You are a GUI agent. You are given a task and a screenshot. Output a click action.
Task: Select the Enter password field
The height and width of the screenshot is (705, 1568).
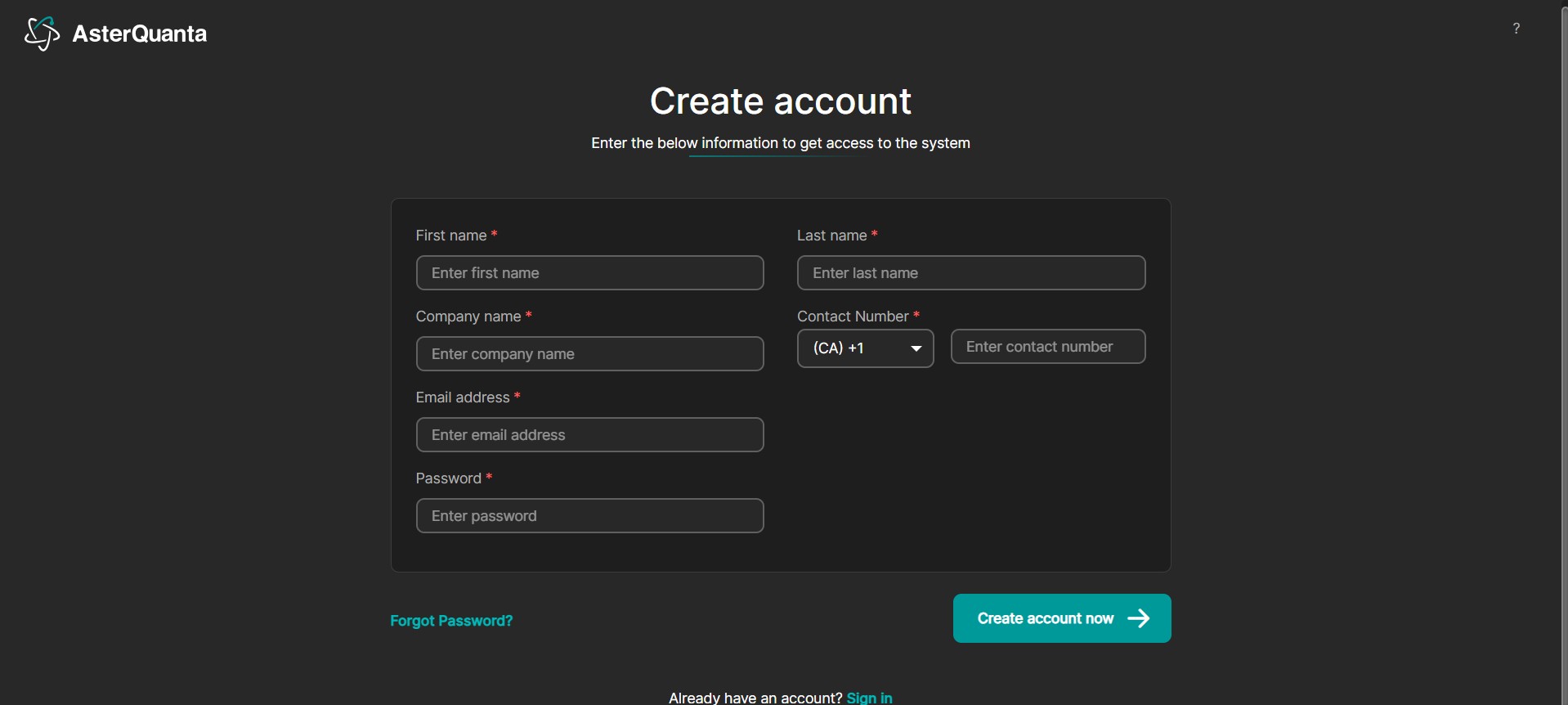point(589,516)
